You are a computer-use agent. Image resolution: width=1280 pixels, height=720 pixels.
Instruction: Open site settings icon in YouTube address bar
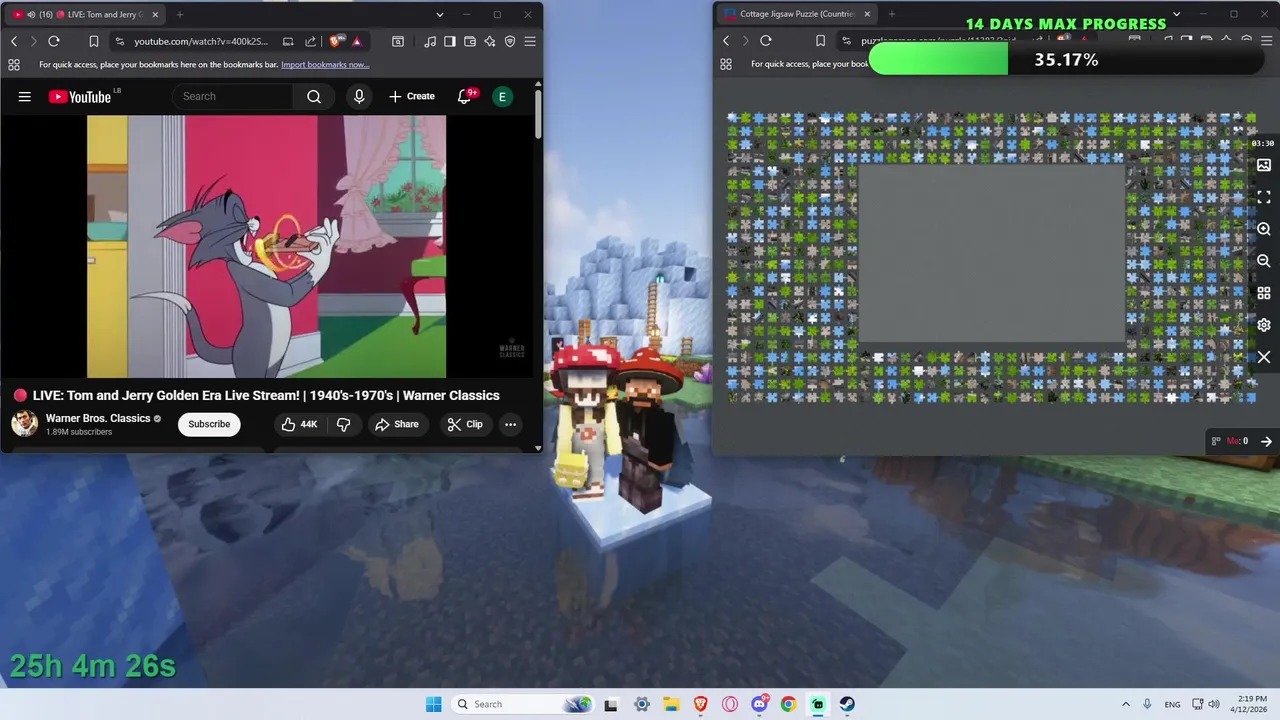[120, 41]
